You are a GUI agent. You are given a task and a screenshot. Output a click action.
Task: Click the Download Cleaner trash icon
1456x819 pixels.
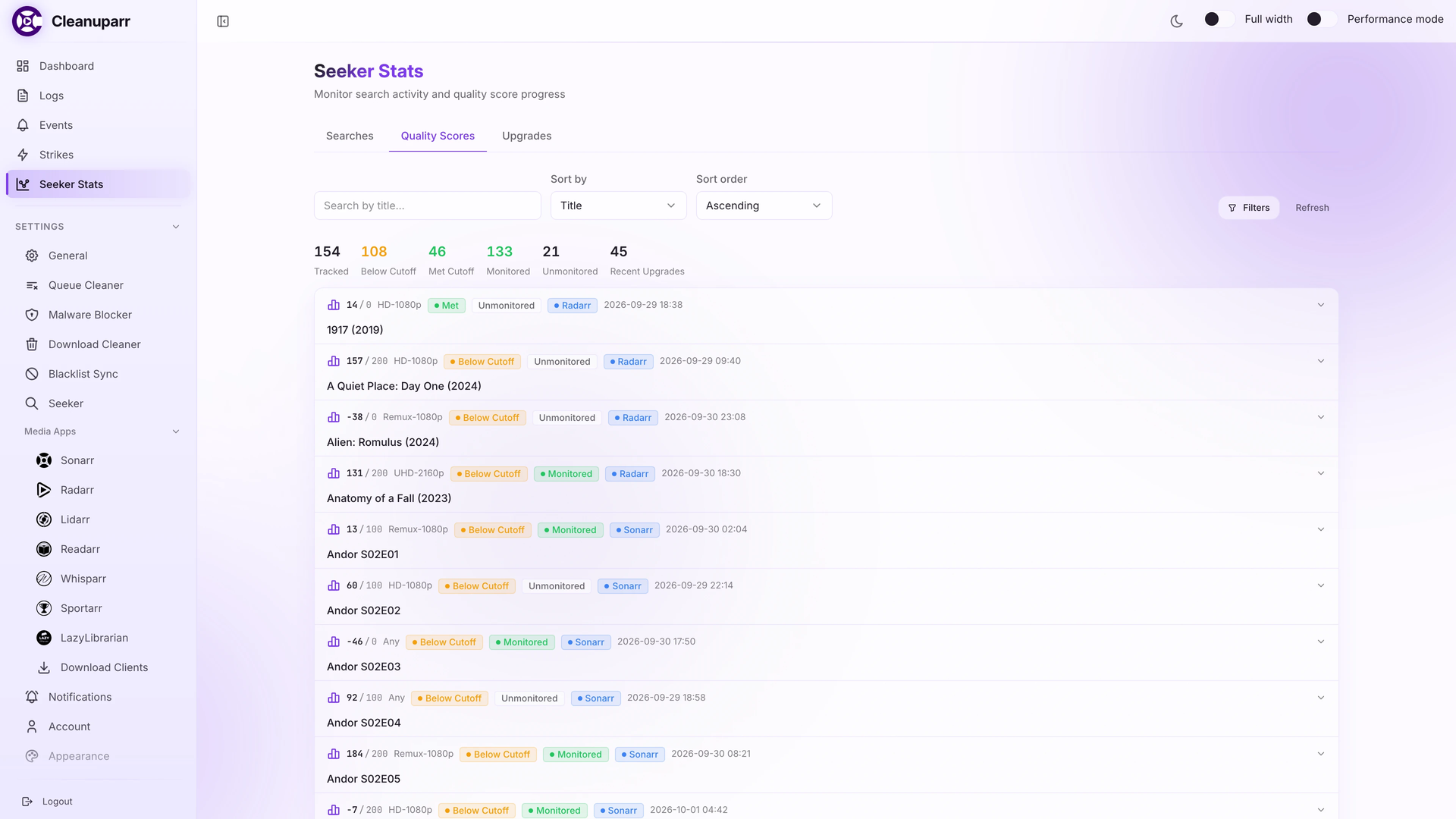pos(32,344)
